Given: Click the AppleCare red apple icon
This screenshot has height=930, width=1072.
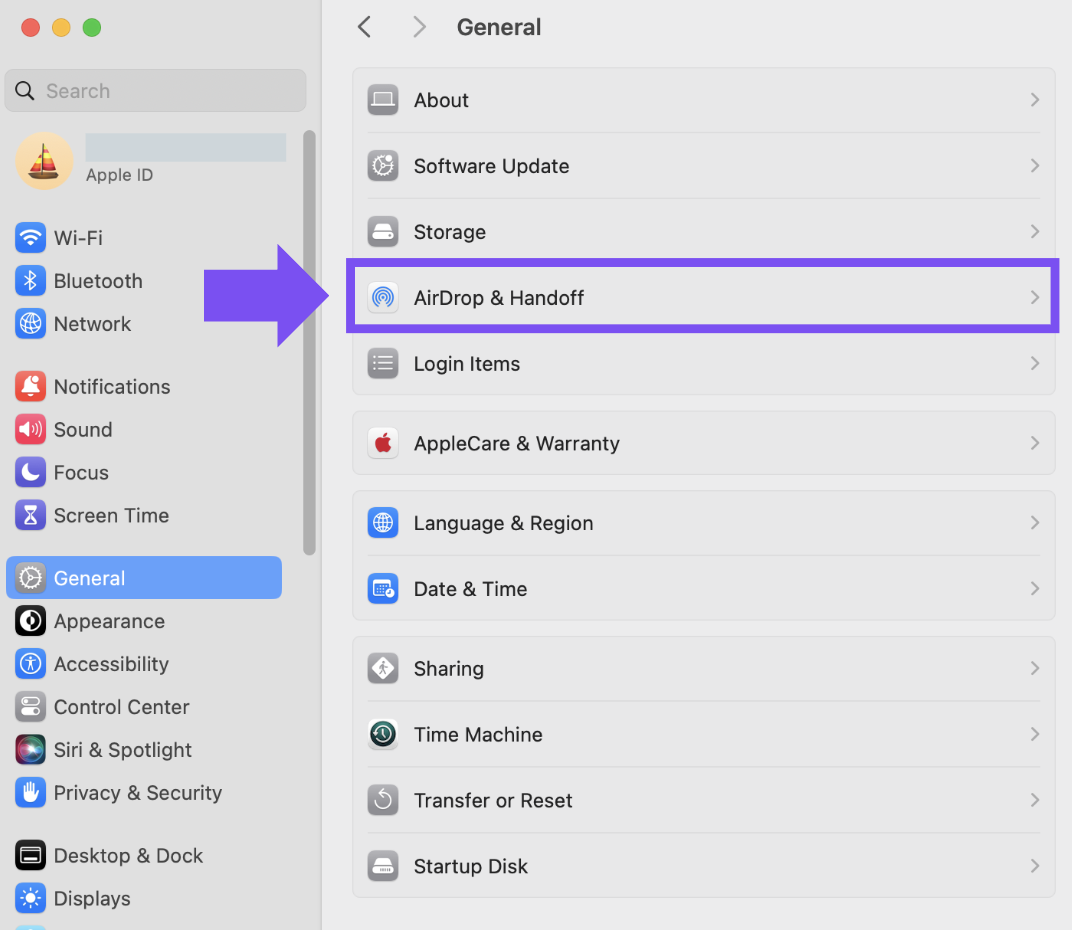Looking at the screenshot, I should [383, 443].
